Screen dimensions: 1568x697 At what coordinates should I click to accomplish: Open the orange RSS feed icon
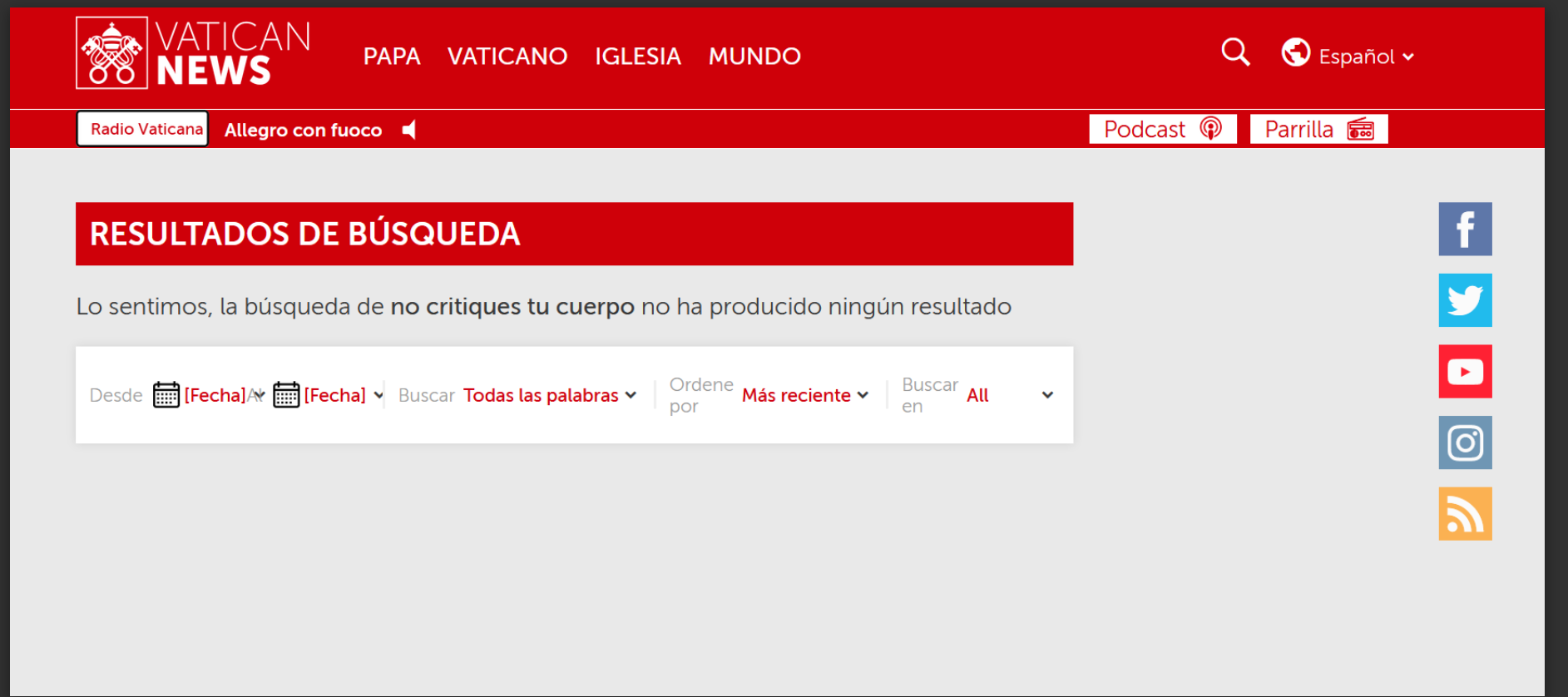click(x=1465, y=514)
